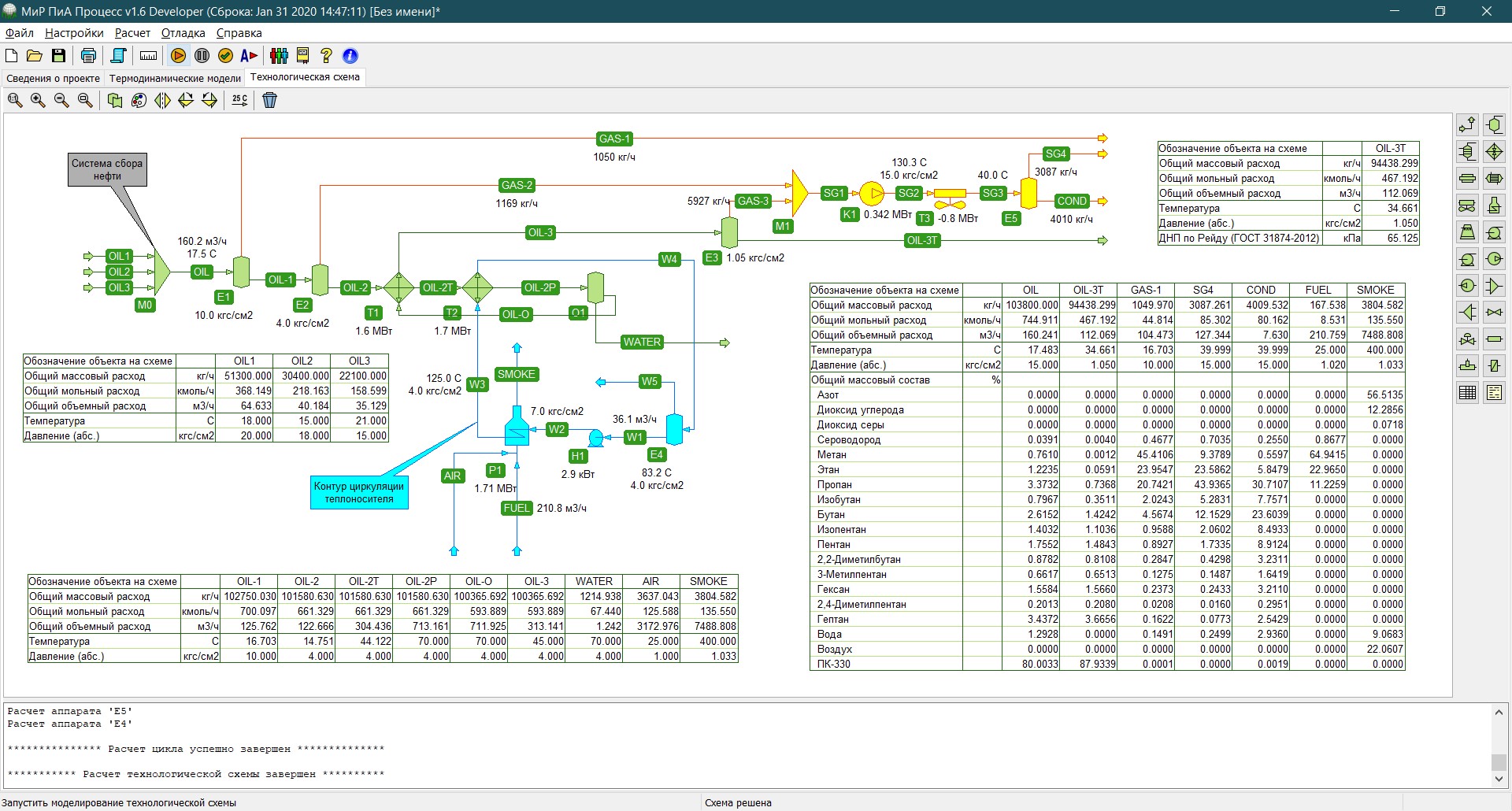
Task: Open the Настройки menu
Action: (74, 33)
